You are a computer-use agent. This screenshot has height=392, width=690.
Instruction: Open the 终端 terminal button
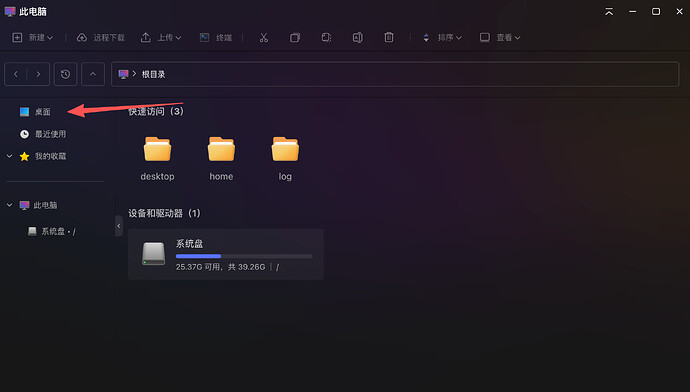[216, 38]
